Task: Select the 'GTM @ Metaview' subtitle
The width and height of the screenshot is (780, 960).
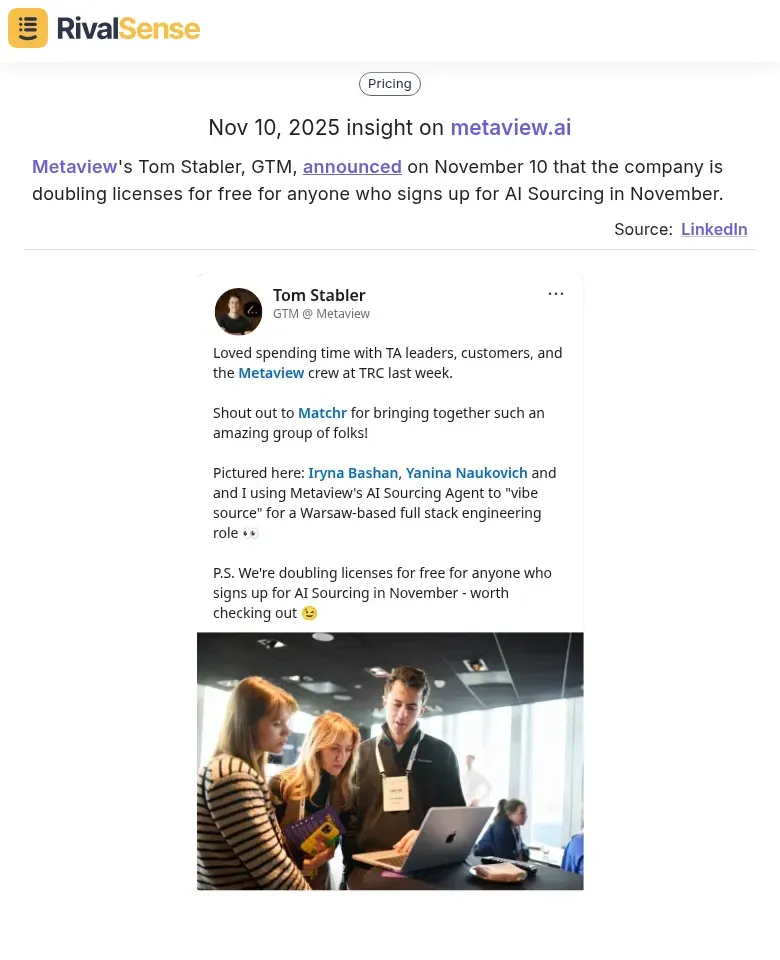Action: [x=321, y=313]
